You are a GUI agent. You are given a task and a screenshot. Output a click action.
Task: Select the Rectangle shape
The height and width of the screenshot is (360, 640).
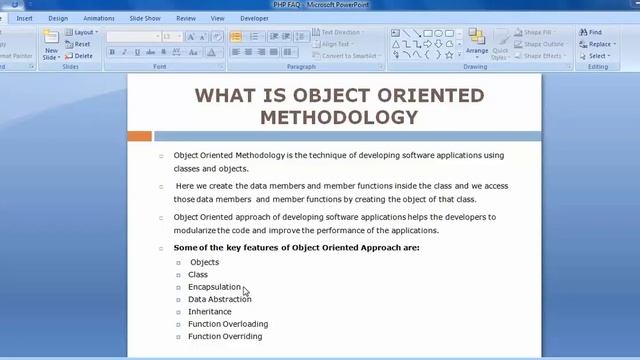[x=428, y=33]
